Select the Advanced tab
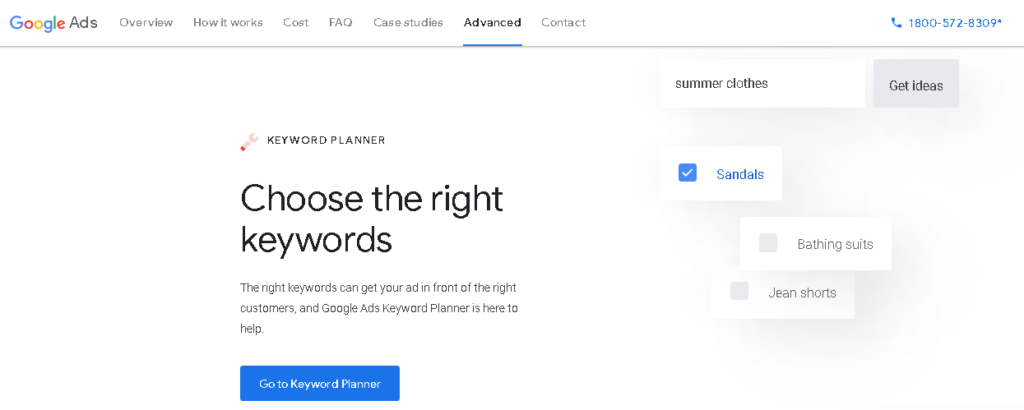This screenshot has height=410, width=1024. [x=492, y=22]
